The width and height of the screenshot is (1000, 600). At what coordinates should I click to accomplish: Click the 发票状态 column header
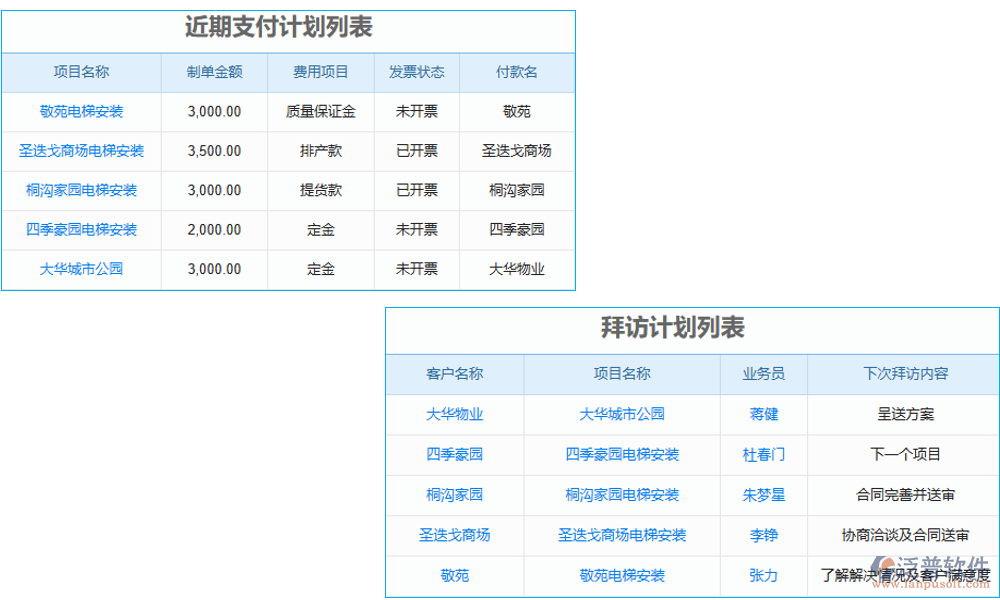point(416,72)
